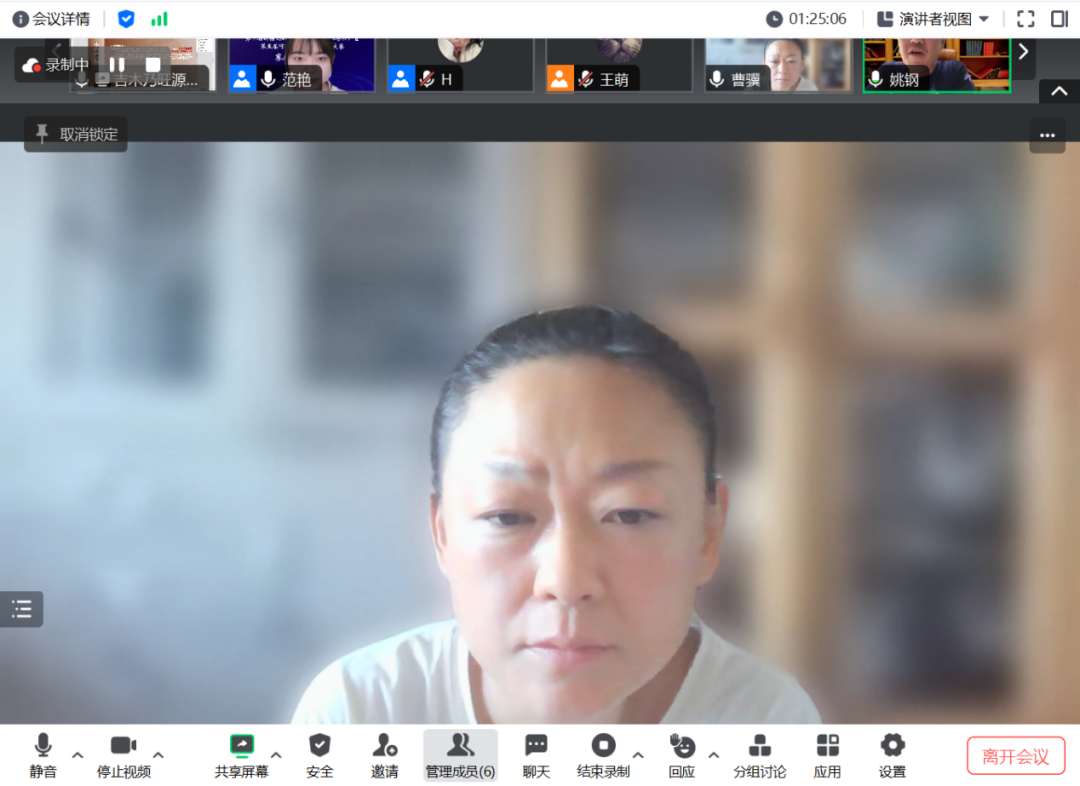The width and height of the screenshot is (1080, 786).
Task: Select 吉木乃旺源 participant thumbnail
Action: pyautogui.click(x=143, y=65)
